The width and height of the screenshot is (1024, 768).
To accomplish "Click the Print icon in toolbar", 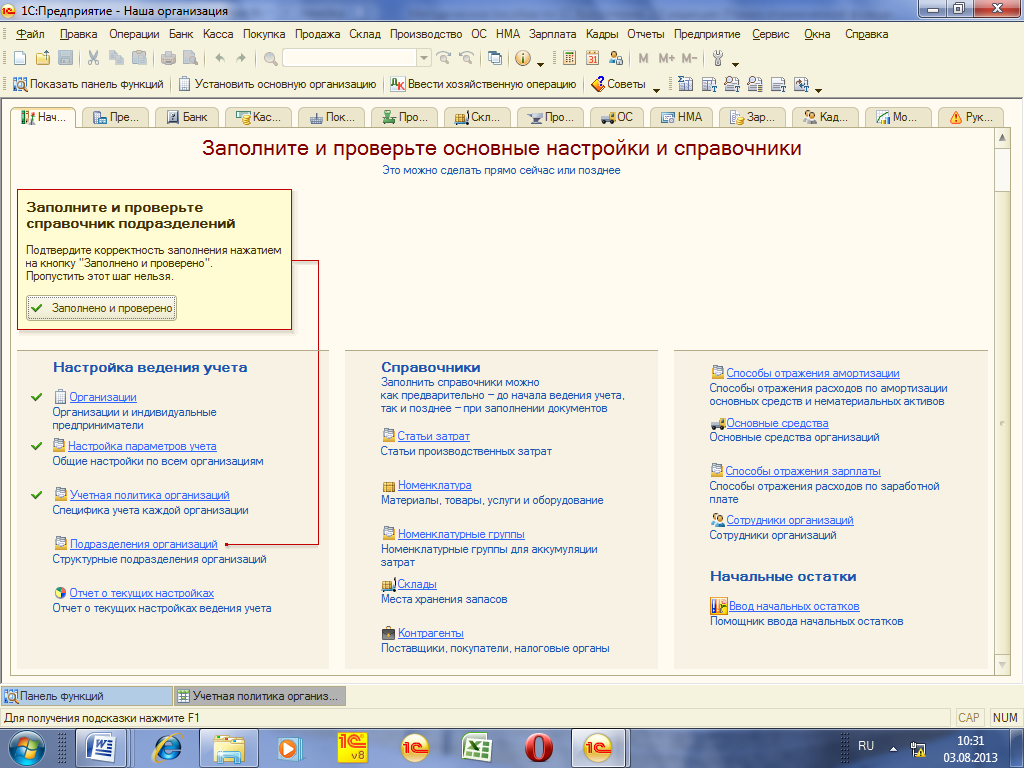I will pos(168,58).
